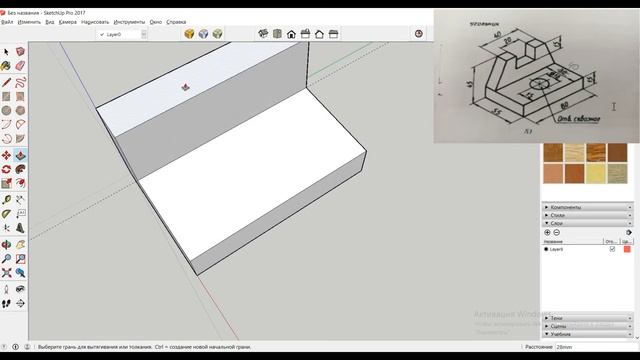The height and width of the screenshot is (360, 640).
Task: Choose the Pie arc tool
Action: click(20, 139)
